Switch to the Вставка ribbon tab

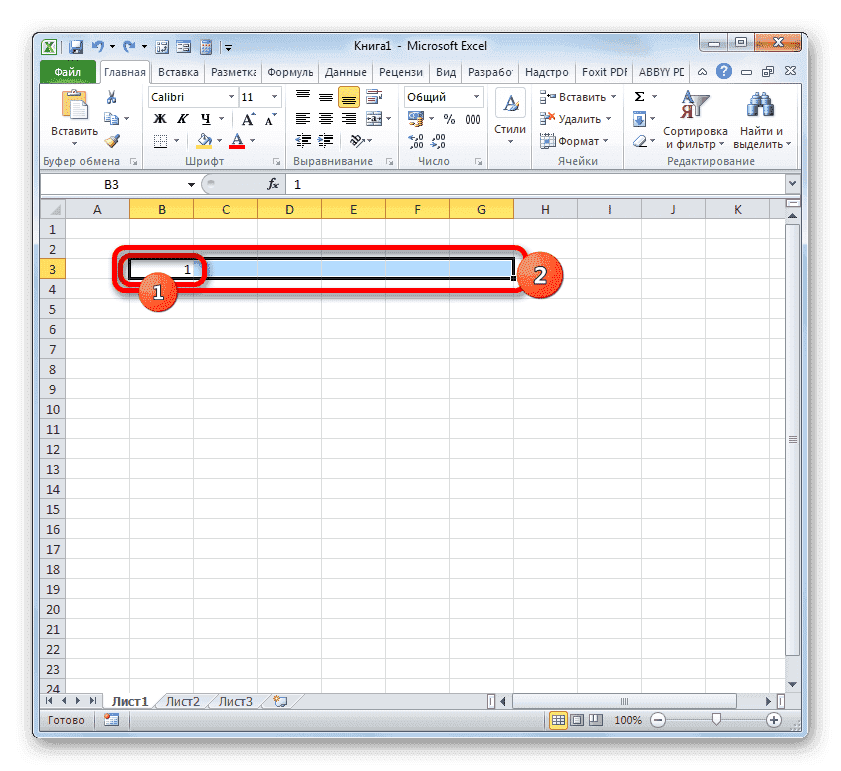[177, 71]
